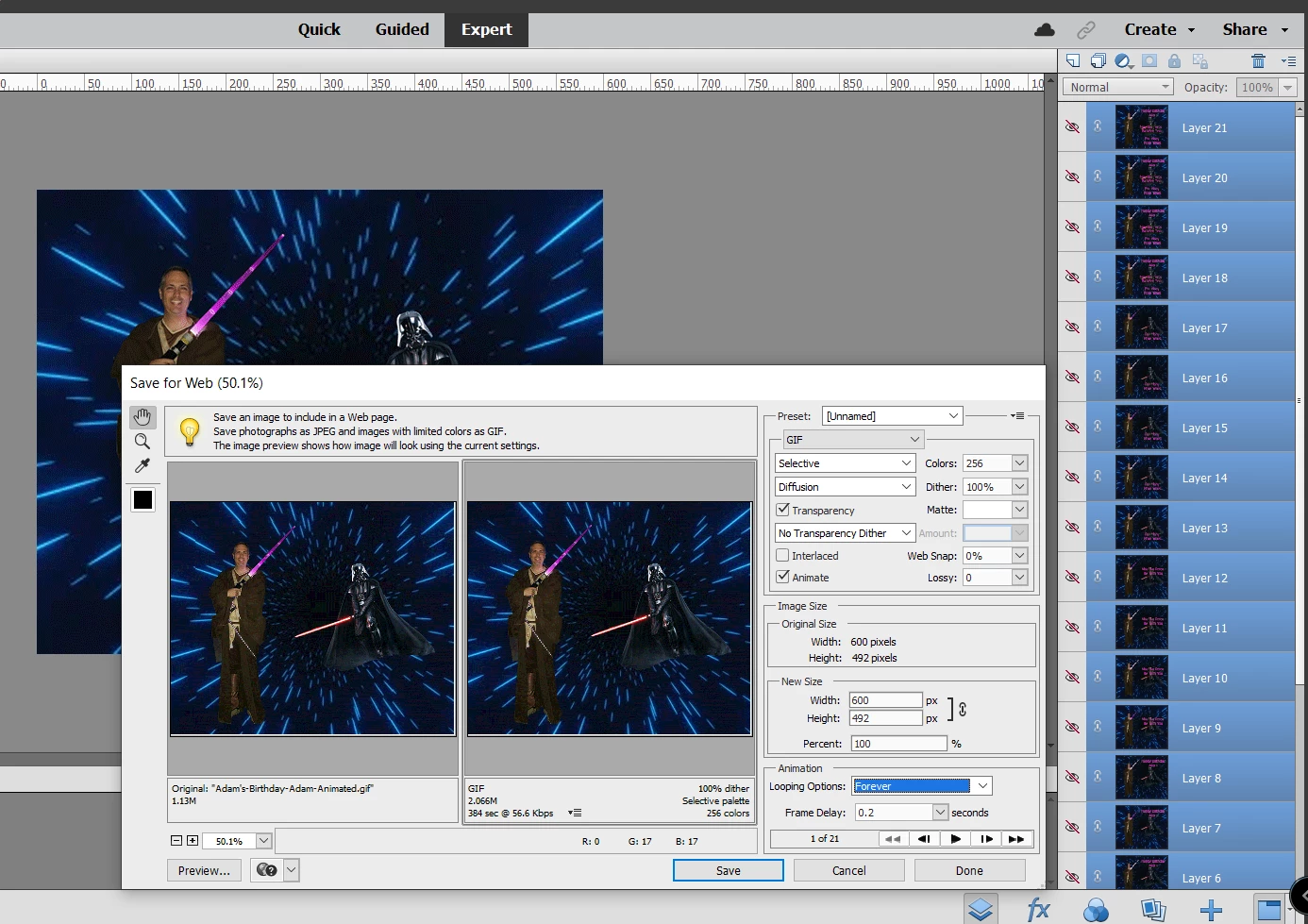Click the Preview... button
Screen dimensions: 1308x924
(x=204, y=870)
